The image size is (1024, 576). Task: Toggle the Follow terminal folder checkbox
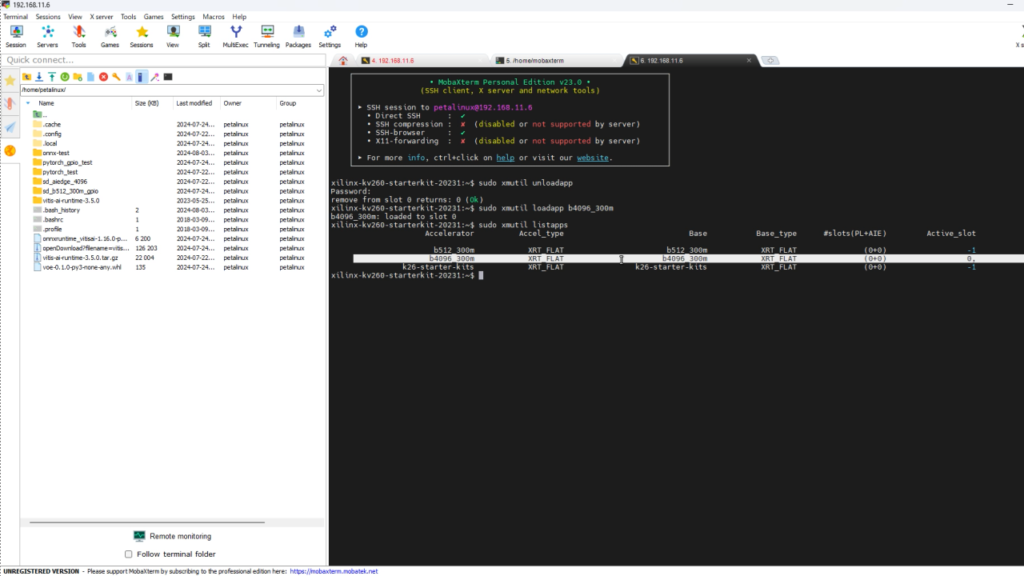click(x=128, y=553)
